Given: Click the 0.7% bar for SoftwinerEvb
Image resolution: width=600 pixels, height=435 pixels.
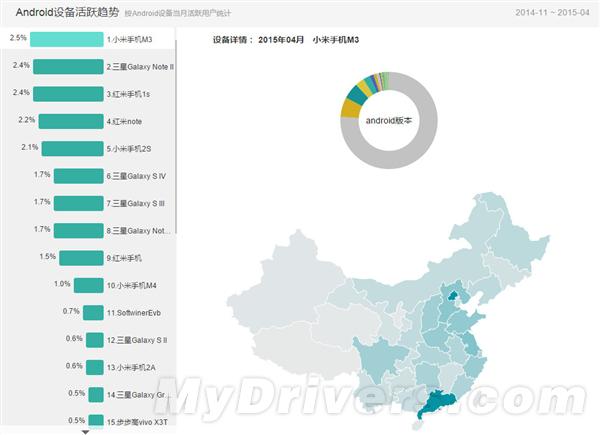Looking at the screenshot, I should [93, 313].
